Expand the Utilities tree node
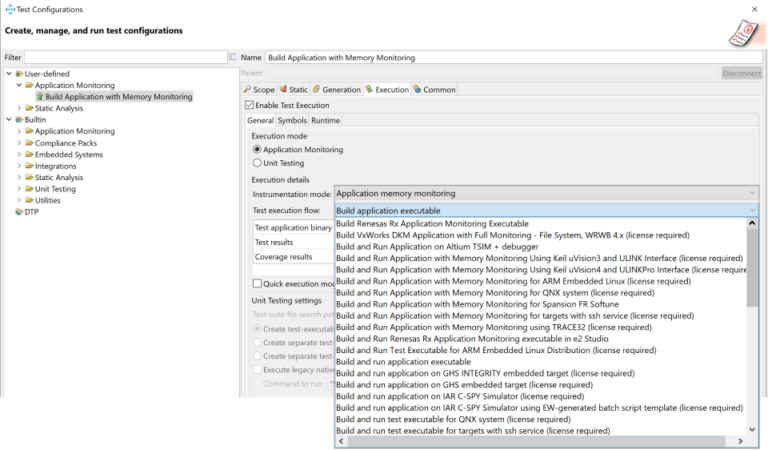Image resolution: width=768 pixels, height=450 pixels. click(x=19, y=200)
